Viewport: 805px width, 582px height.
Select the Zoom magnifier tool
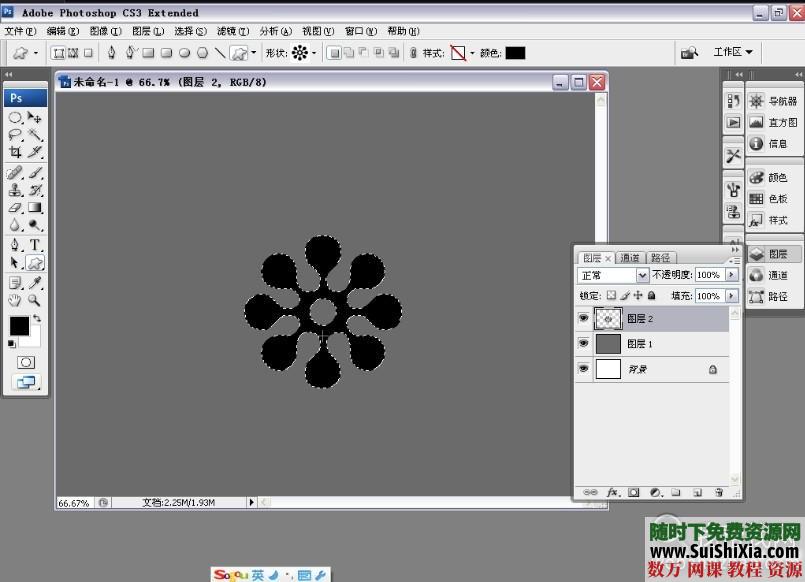pyautogui.click(x=36, y=300)
